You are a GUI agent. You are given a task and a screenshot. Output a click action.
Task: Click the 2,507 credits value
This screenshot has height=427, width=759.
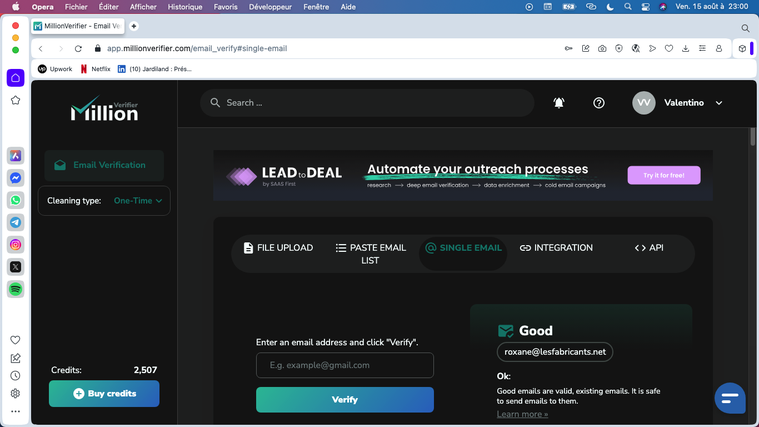145,370
